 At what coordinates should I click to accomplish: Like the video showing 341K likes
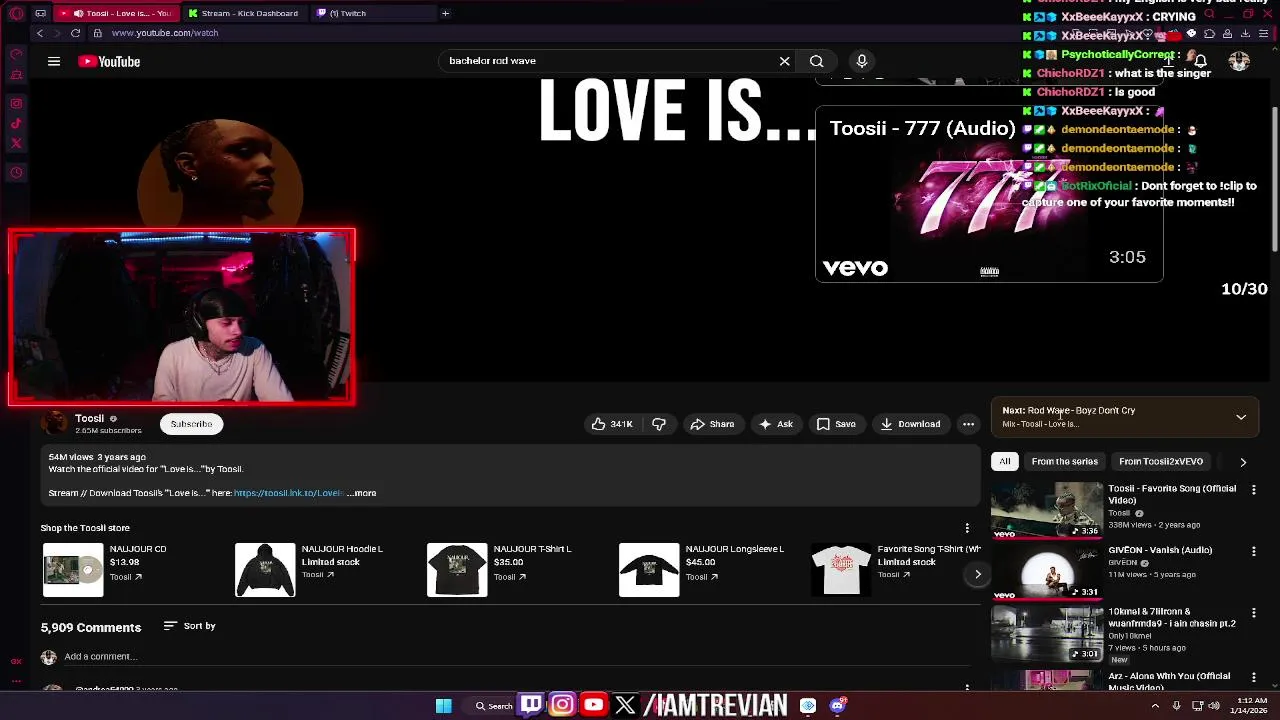[611, 424]
